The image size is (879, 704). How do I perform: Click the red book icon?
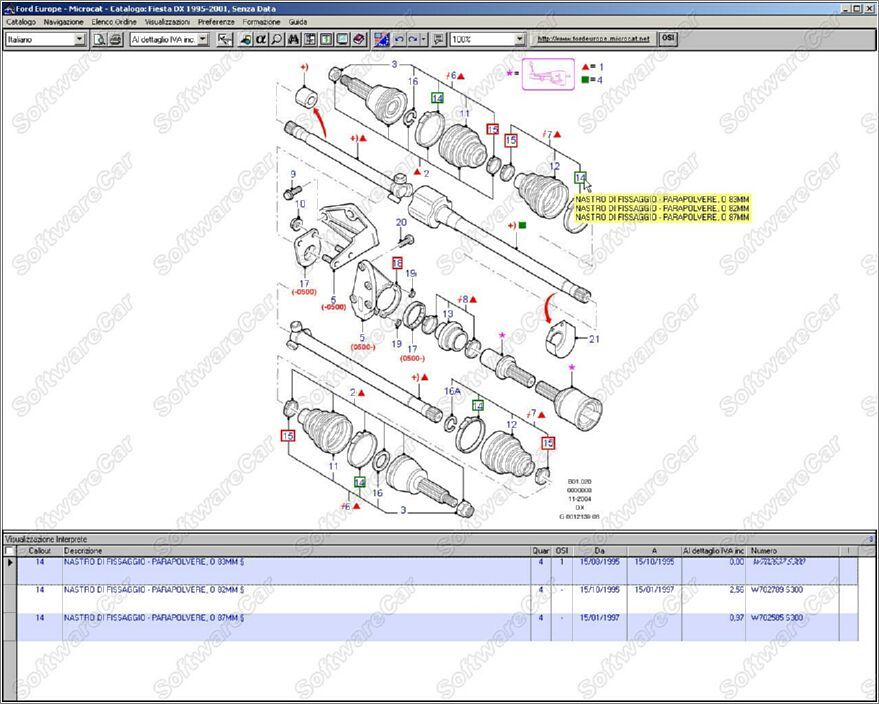click(x=358, y=39)
